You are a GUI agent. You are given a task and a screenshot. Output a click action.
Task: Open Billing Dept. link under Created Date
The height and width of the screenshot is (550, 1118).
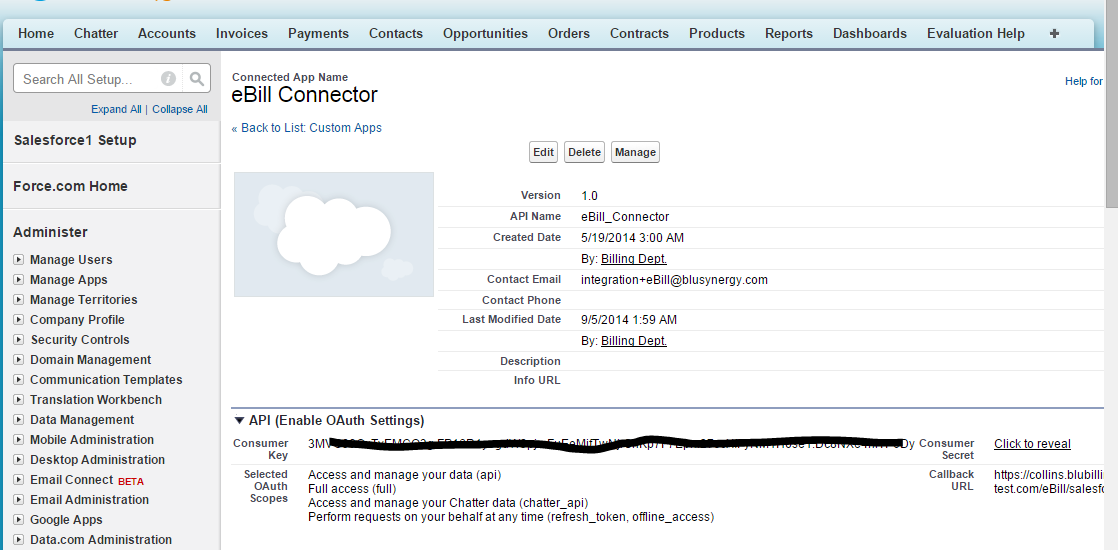pyautogui.click(x=634, y=258)
